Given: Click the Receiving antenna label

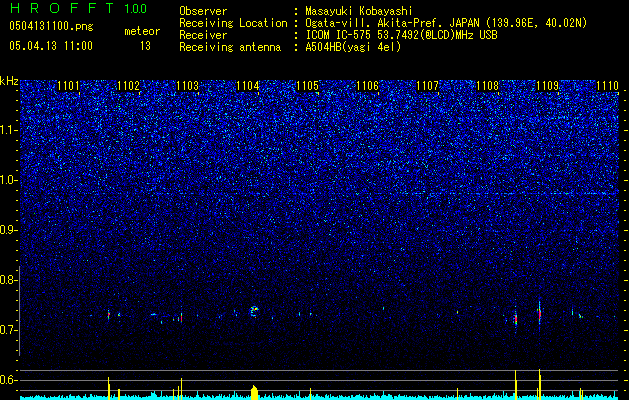Looking at the screenshot, I should click(230, 47).
